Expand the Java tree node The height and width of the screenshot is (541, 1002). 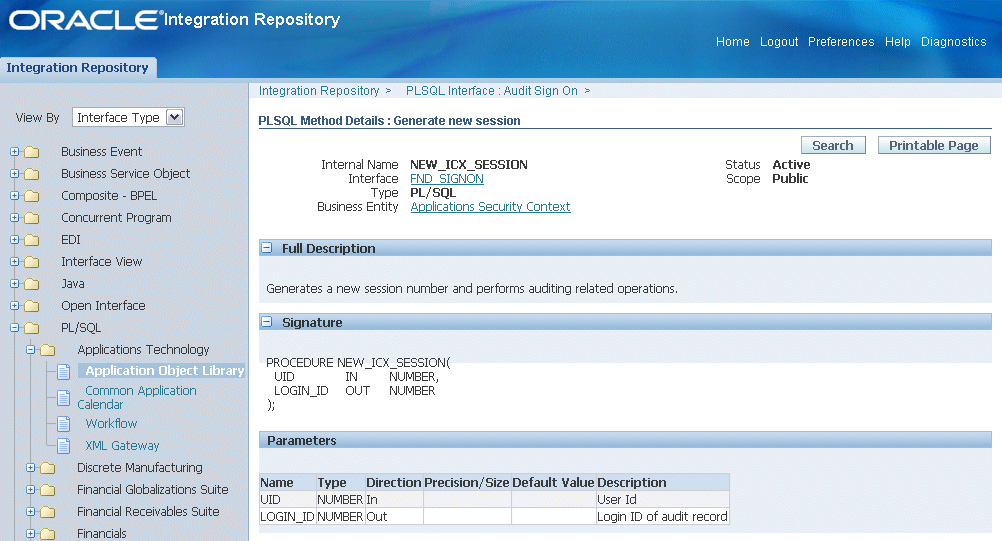[15, 284]
